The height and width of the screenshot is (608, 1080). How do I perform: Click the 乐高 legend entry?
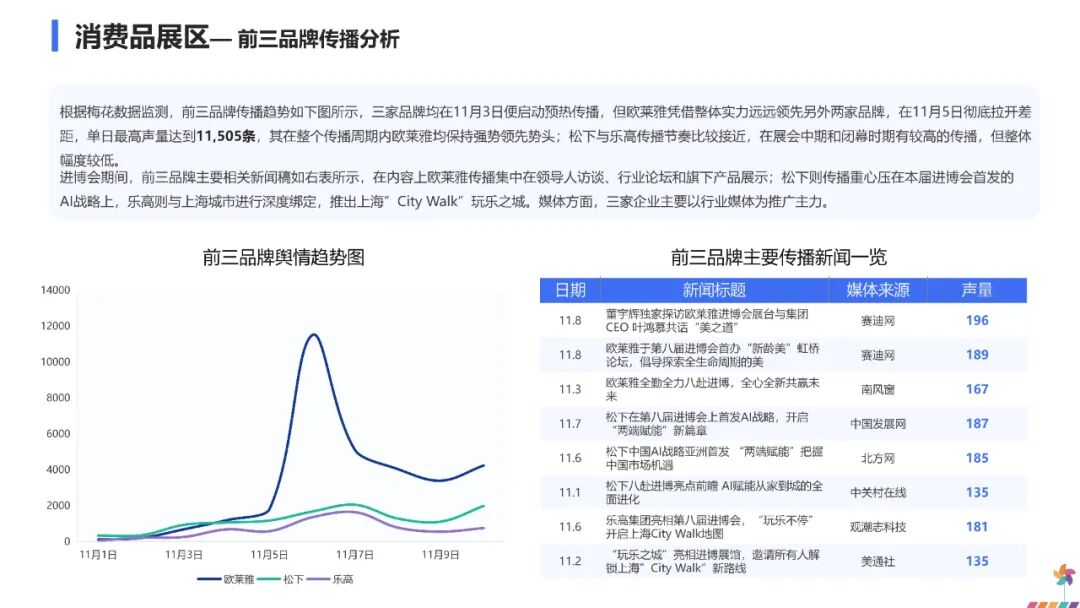coord(330,579)
